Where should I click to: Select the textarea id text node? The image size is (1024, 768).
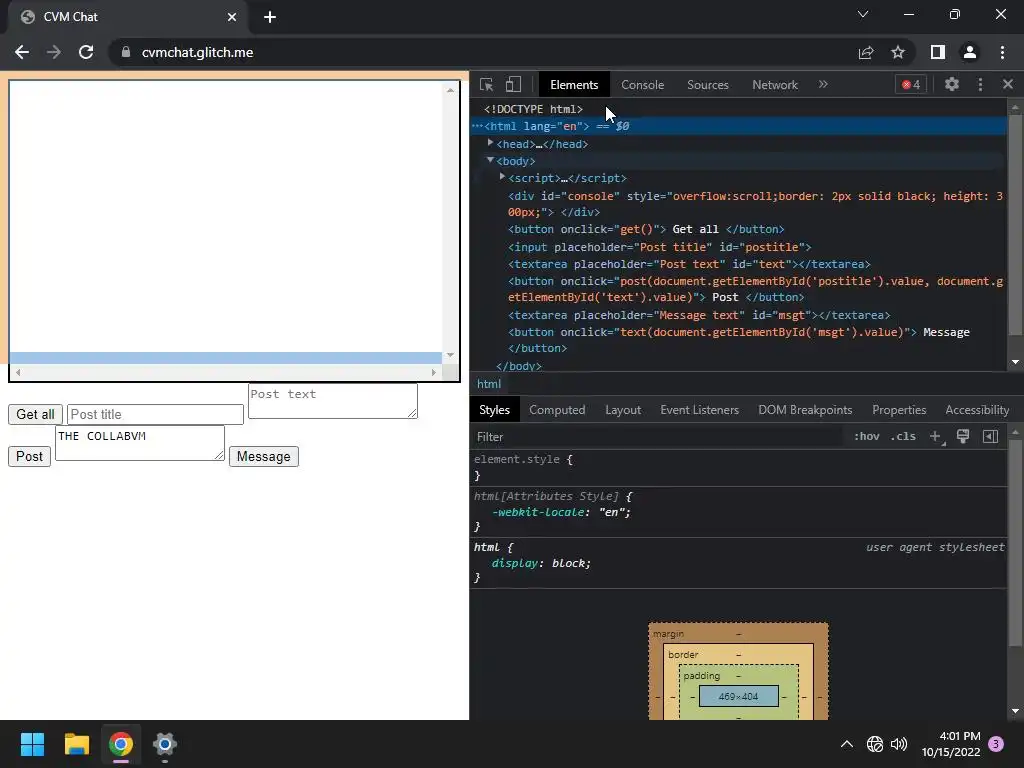[x=689, y=264]
